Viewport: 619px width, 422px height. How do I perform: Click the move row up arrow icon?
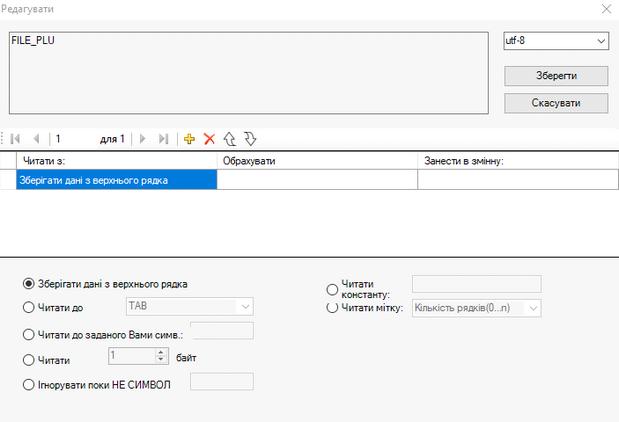tap(229, 139)
